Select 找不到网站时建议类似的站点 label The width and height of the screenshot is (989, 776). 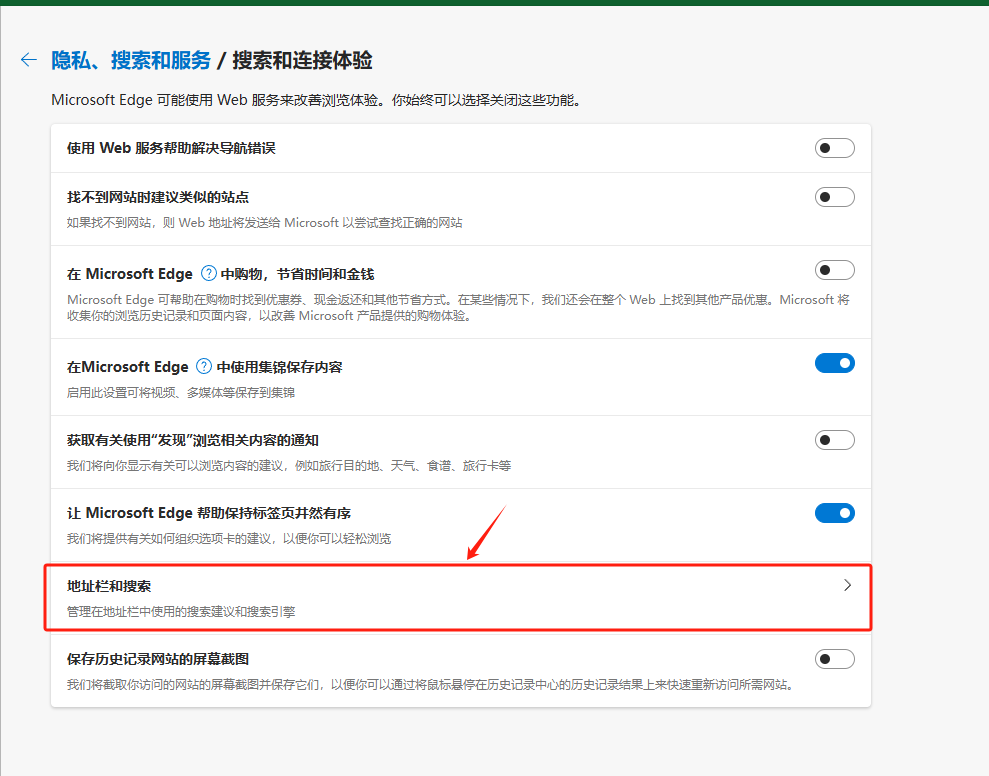point(158,197)
